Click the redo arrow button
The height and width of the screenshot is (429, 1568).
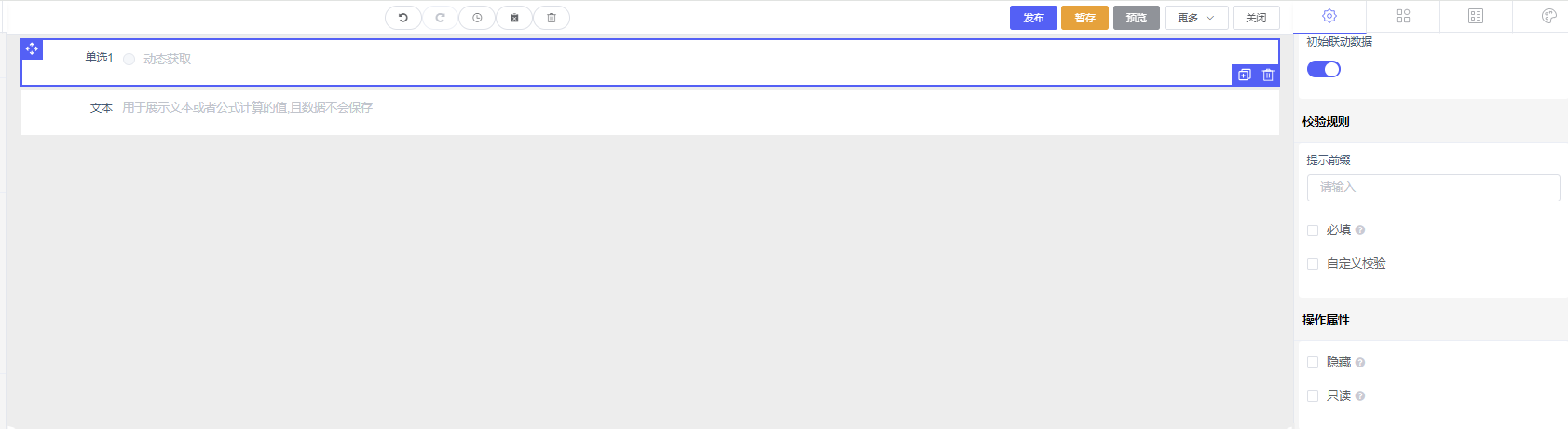(440, 18)
